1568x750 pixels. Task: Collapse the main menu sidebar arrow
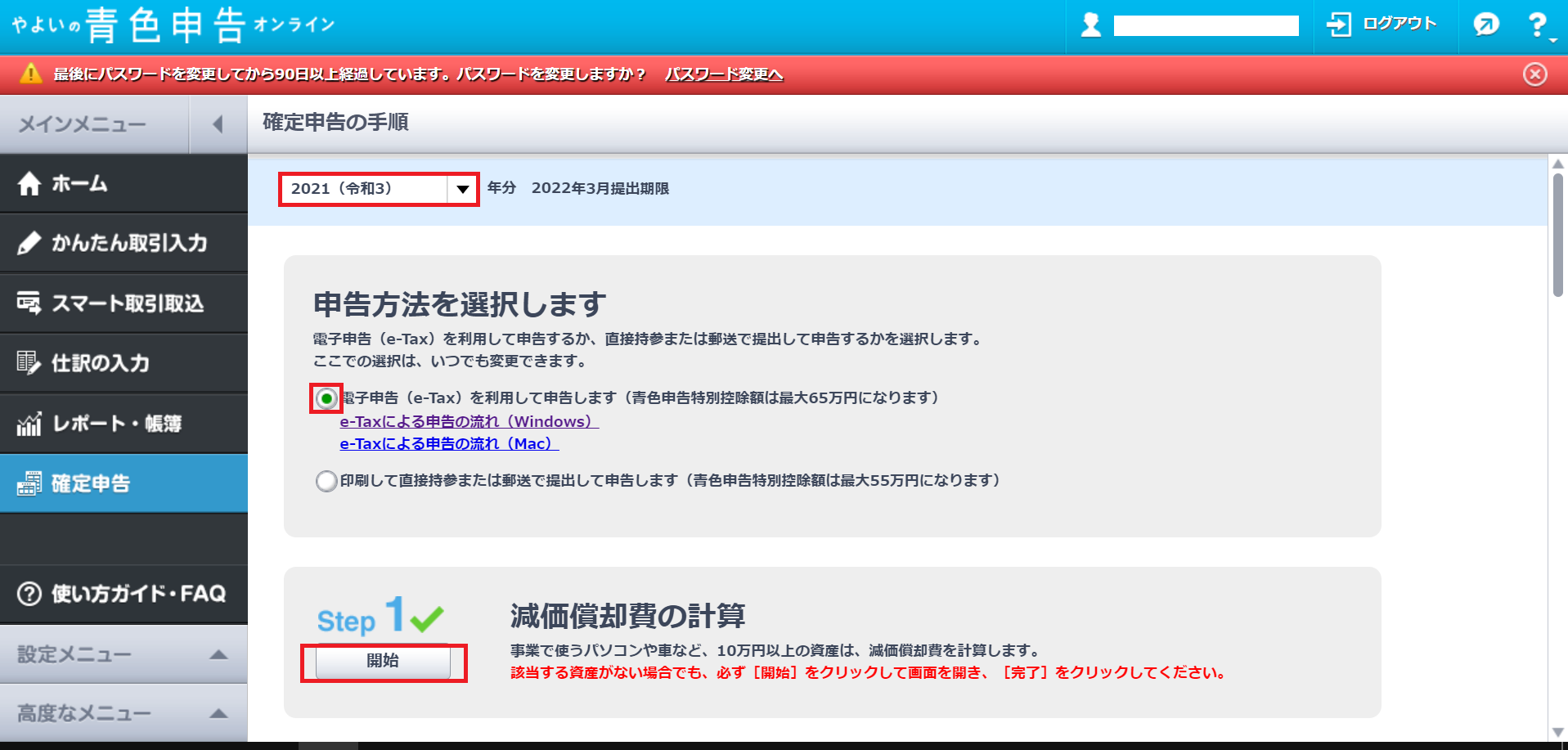pyautogui.click(x=218, y=124)
